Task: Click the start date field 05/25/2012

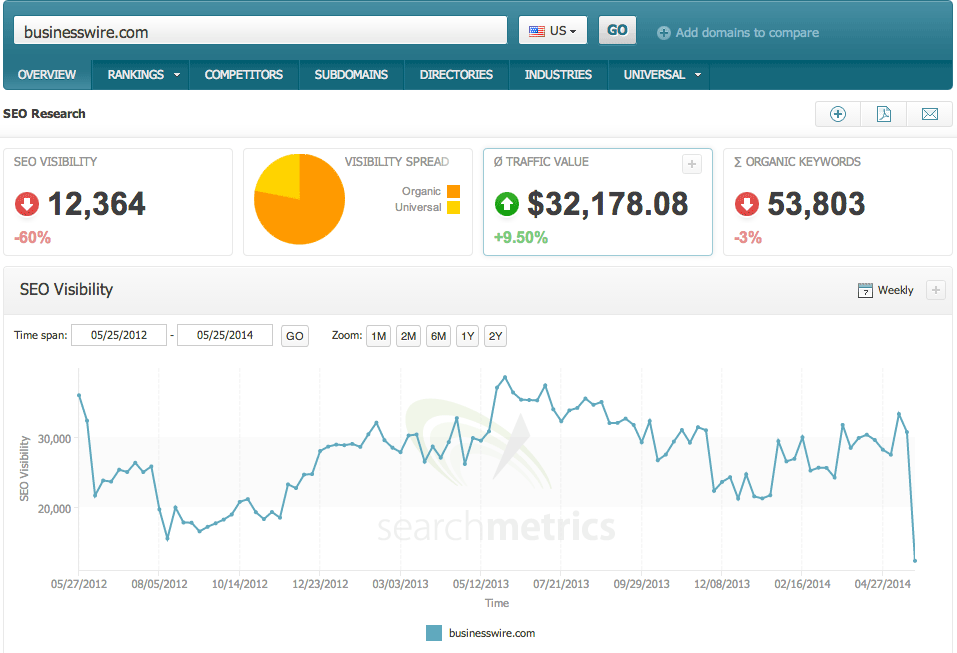Action: click(119, 335)
